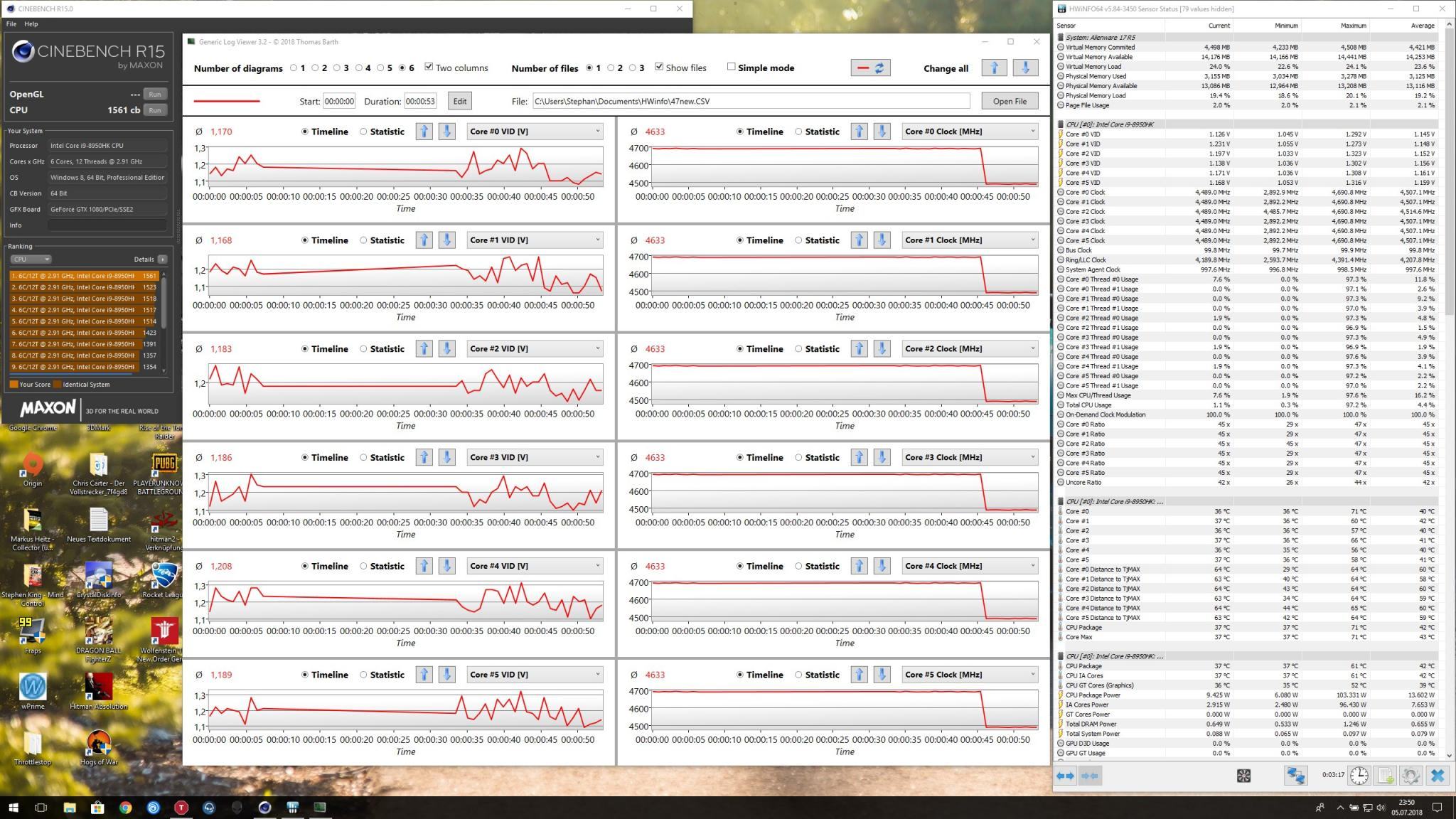This screenshot has height=819, width=1456.
Task: Open HWiNFO sensor settings gear
Action: pyautogui.click(x=1410, y=776)
